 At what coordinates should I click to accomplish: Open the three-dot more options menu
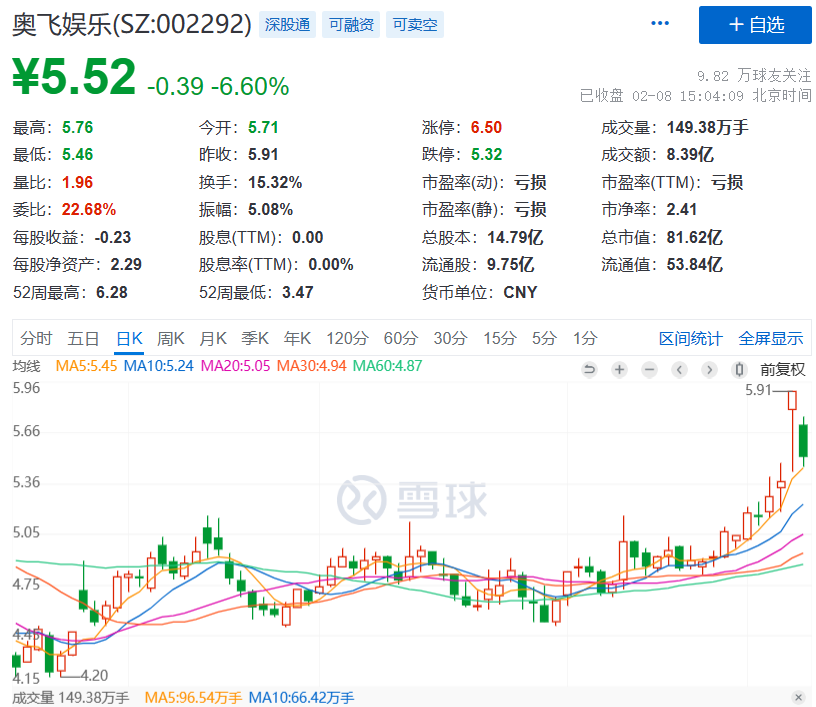pos(660,23)
